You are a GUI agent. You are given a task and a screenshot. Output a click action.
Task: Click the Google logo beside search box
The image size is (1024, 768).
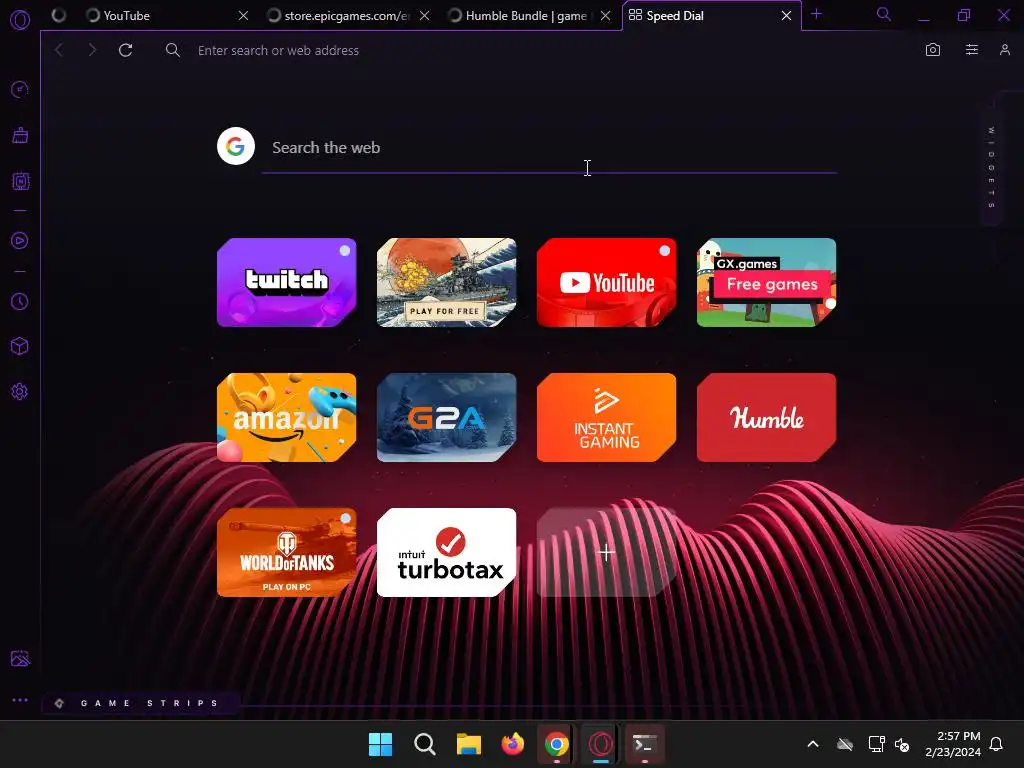tap(236, 146)
